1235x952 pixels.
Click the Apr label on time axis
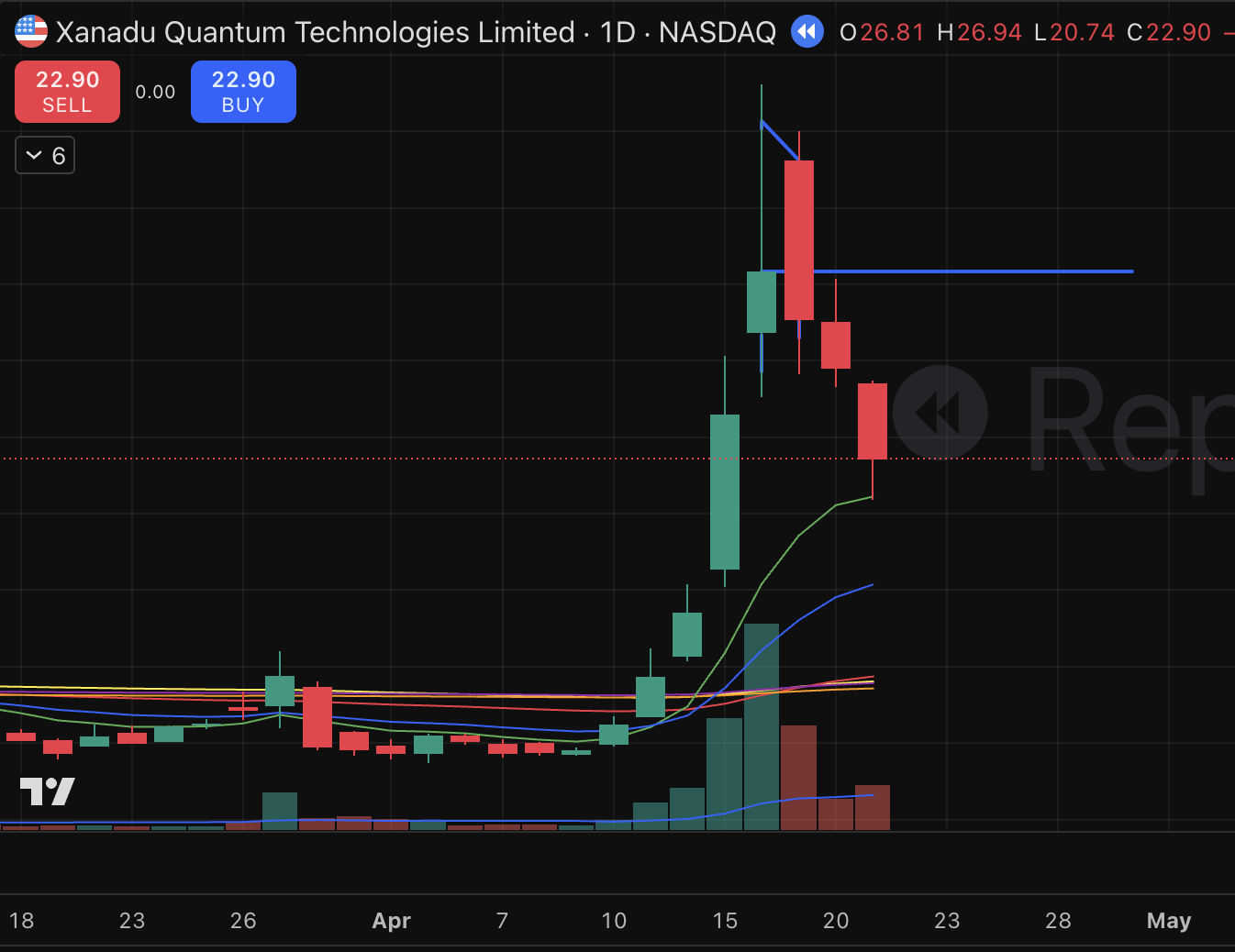[x=392, y=921]
